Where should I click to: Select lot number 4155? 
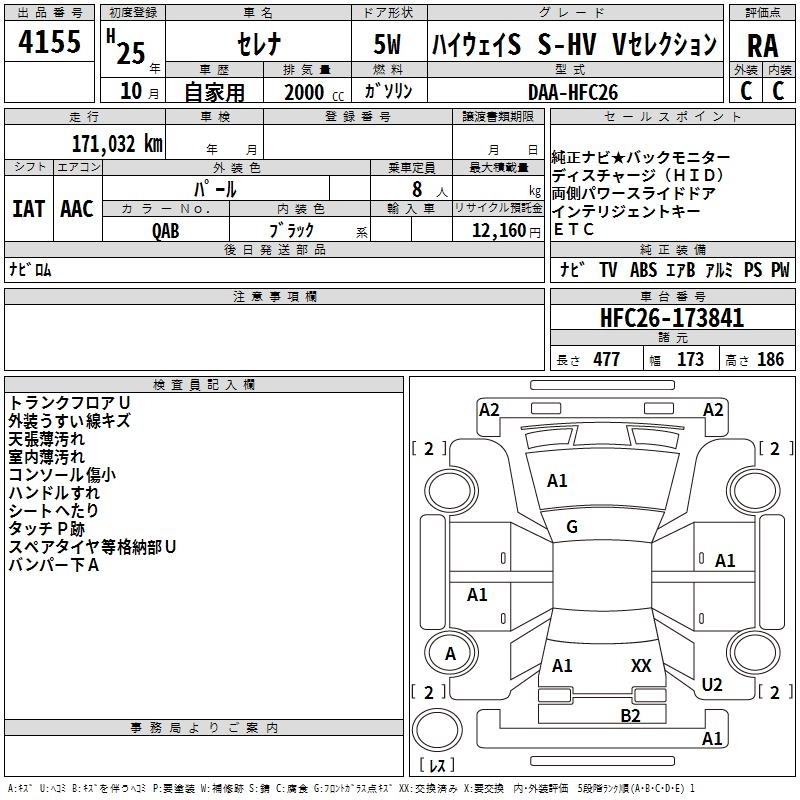[x=50, y=42]
